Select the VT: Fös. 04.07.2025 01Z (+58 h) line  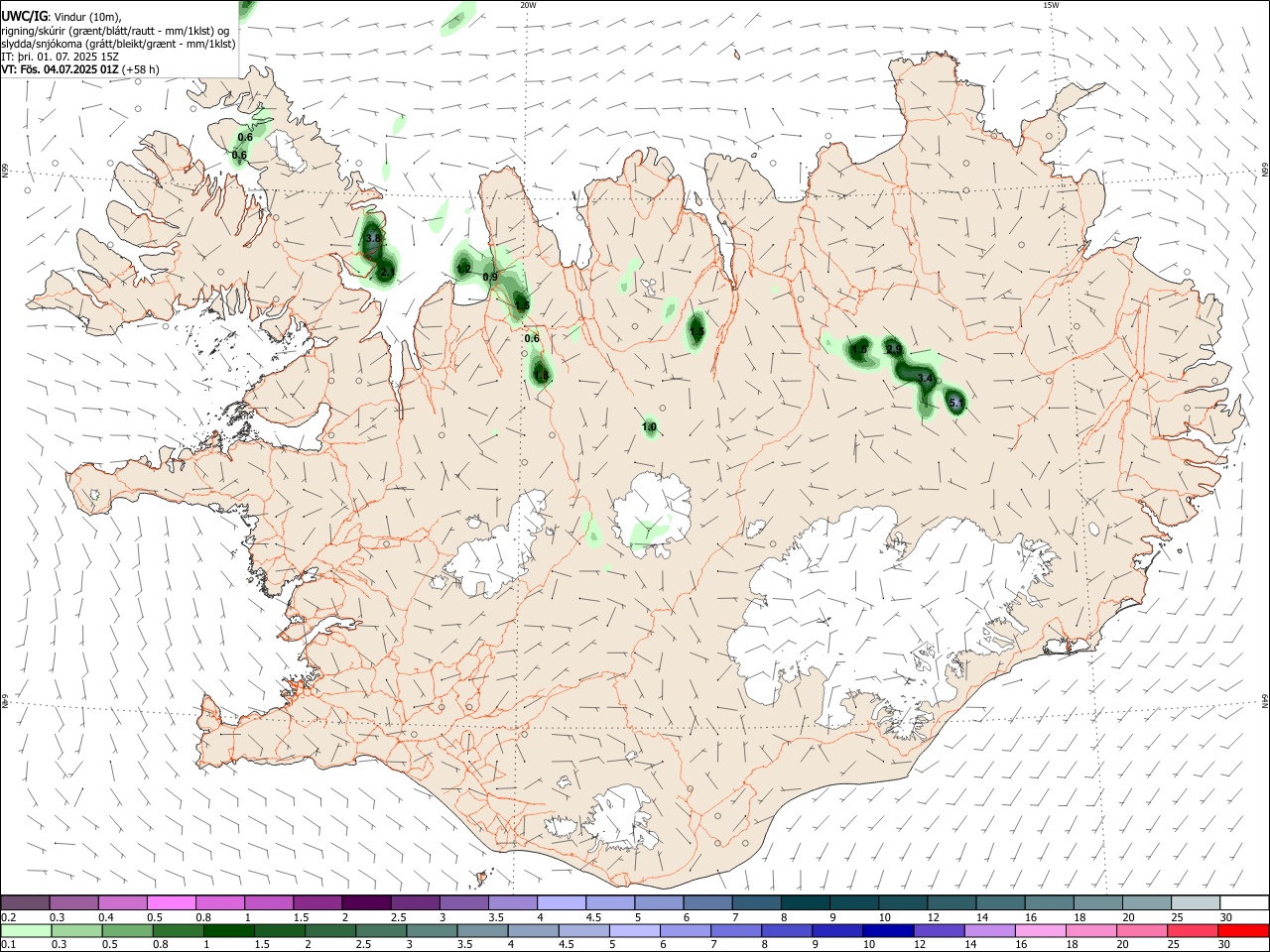80,69
